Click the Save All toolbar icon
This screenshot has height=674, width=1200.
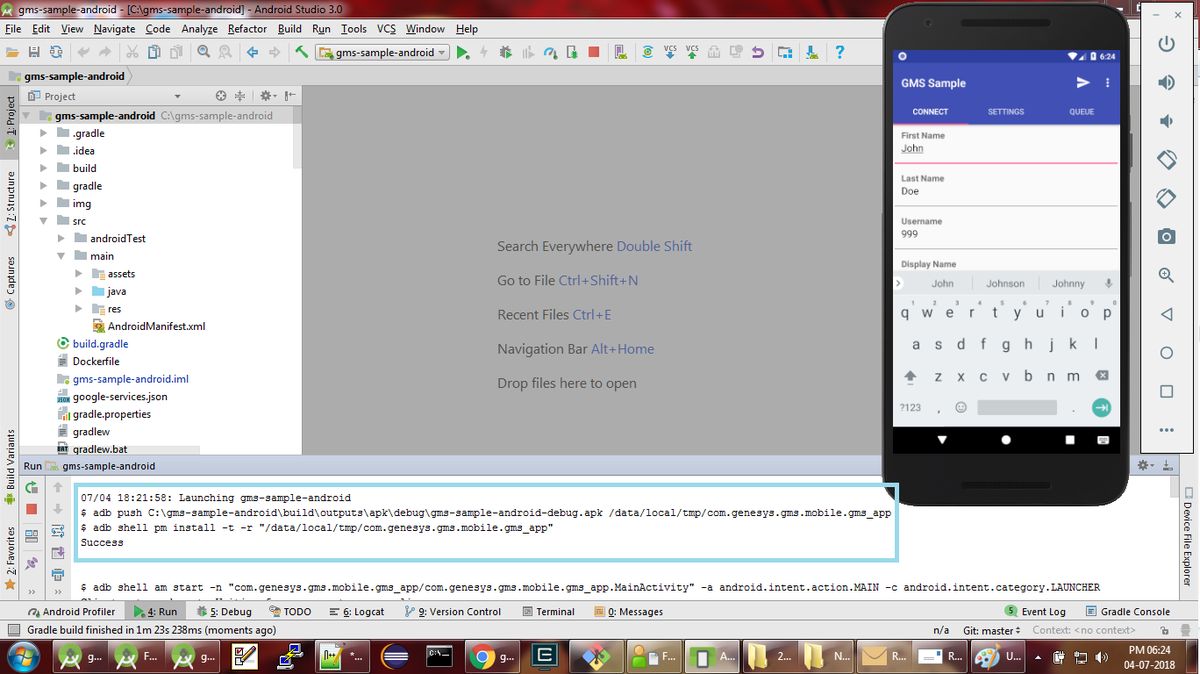35,52
